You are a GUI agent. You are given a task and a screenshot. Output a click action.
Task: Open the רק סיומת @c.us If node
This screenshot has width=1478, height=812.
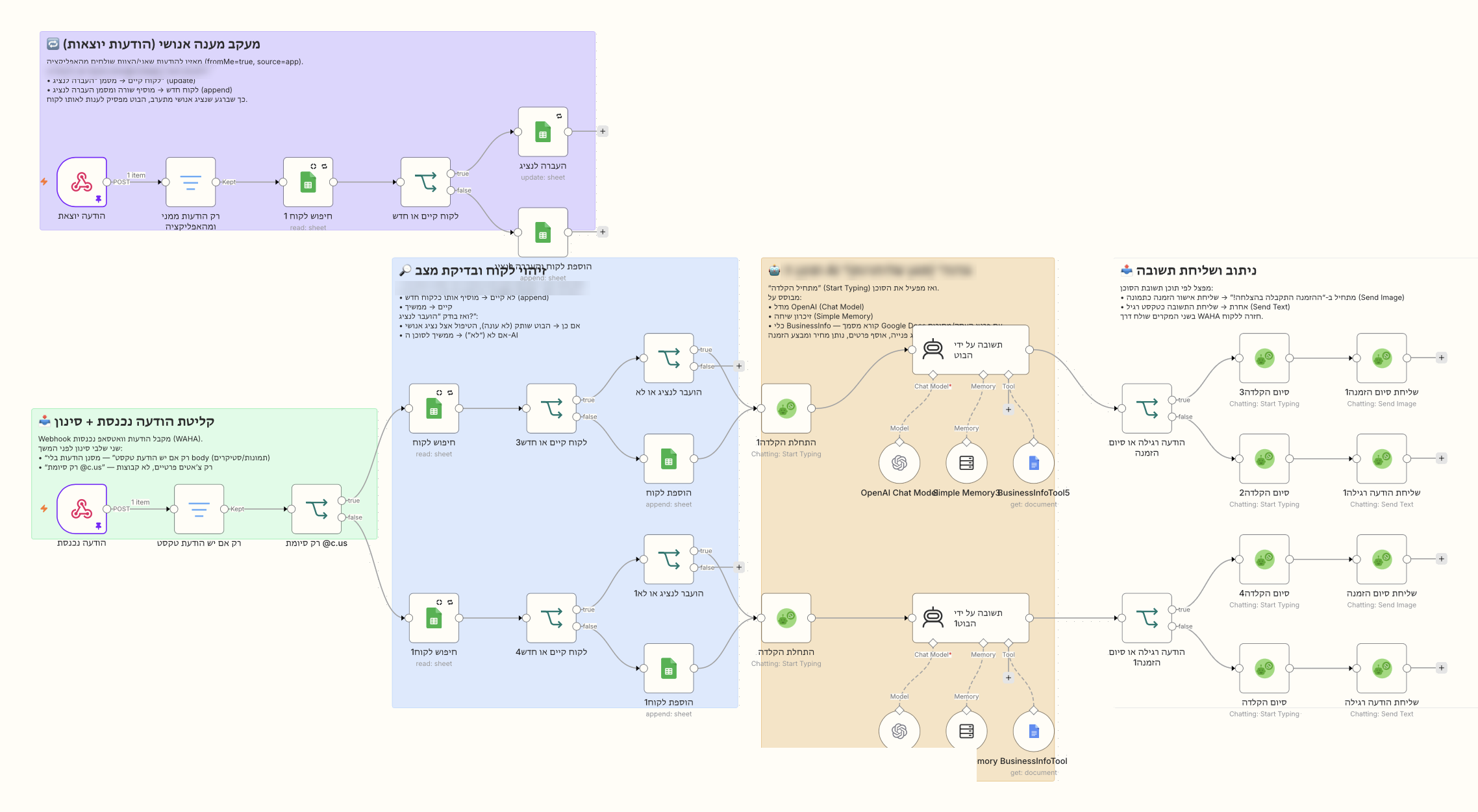pos(316,509)
